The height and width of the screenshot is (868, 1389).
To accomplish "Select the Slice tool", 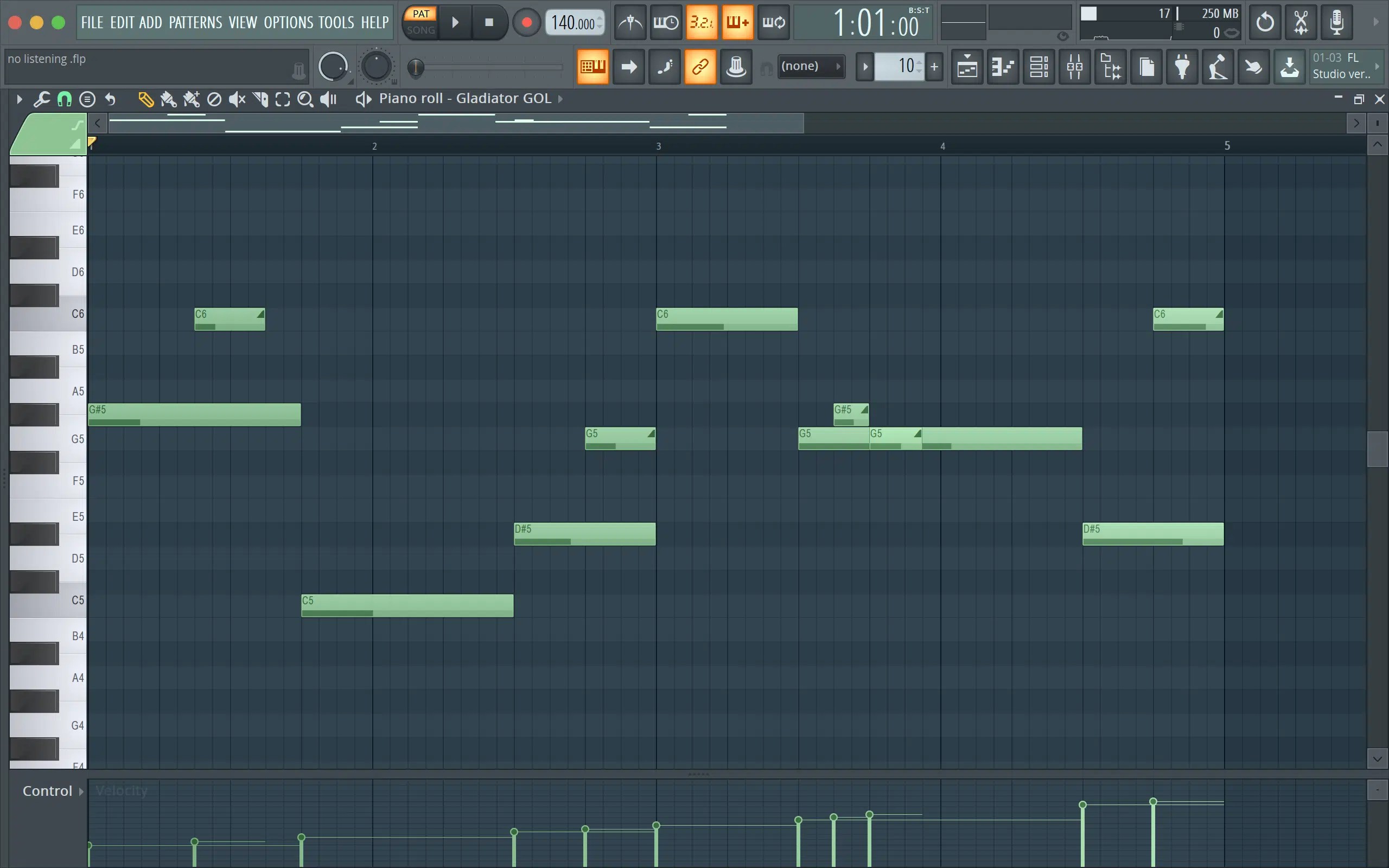I will [260, 99].
